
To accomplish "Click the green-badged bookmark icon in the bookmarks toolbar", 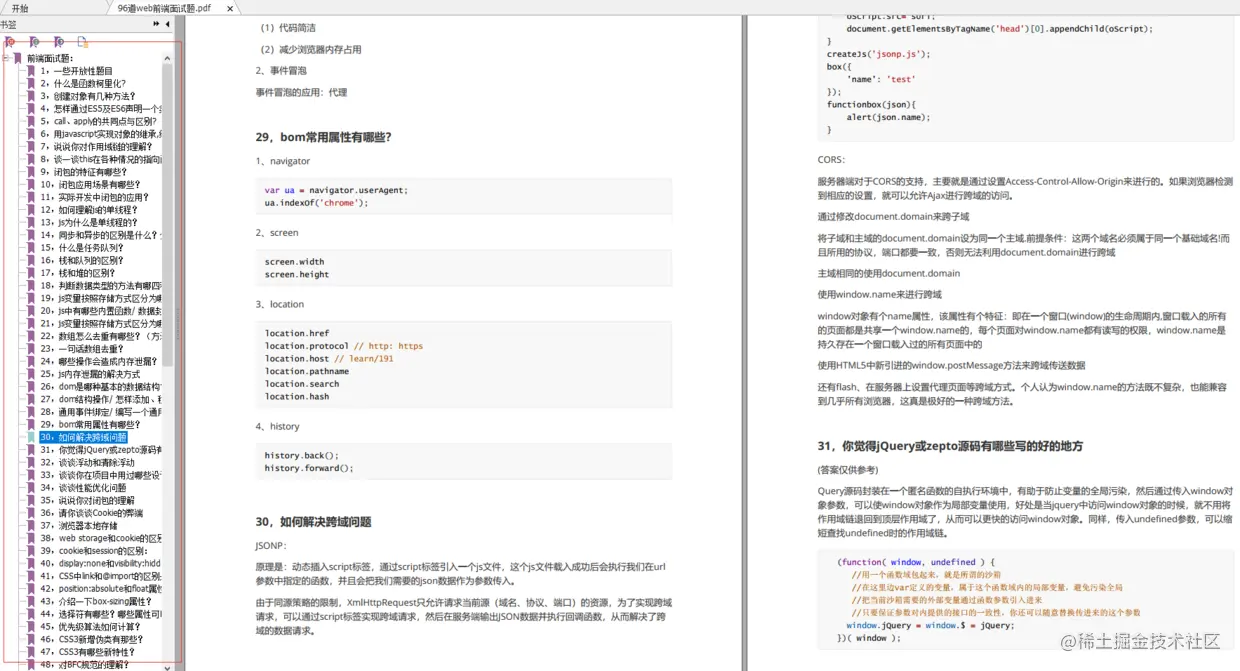I will tap(34, 42).
